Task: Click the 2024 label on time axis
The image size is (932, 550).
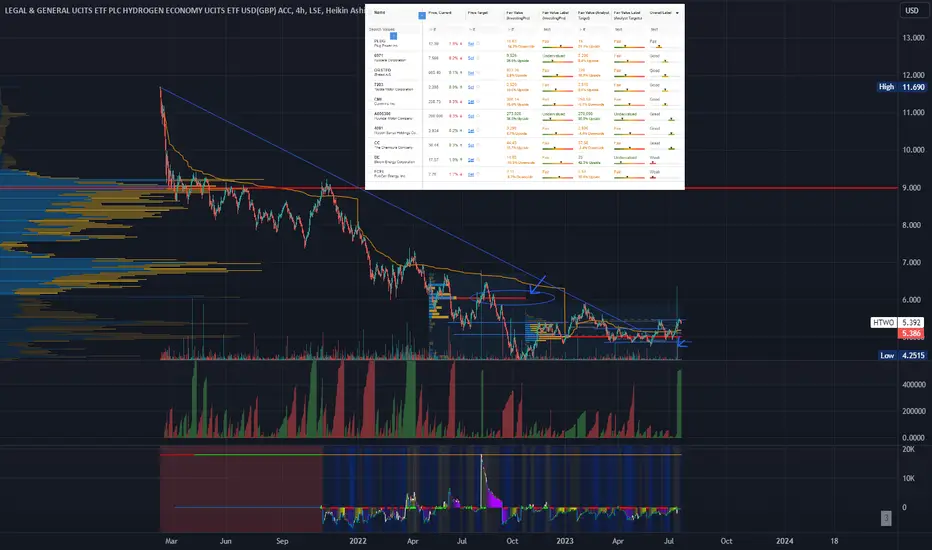Action: click(x=785, y=541)
